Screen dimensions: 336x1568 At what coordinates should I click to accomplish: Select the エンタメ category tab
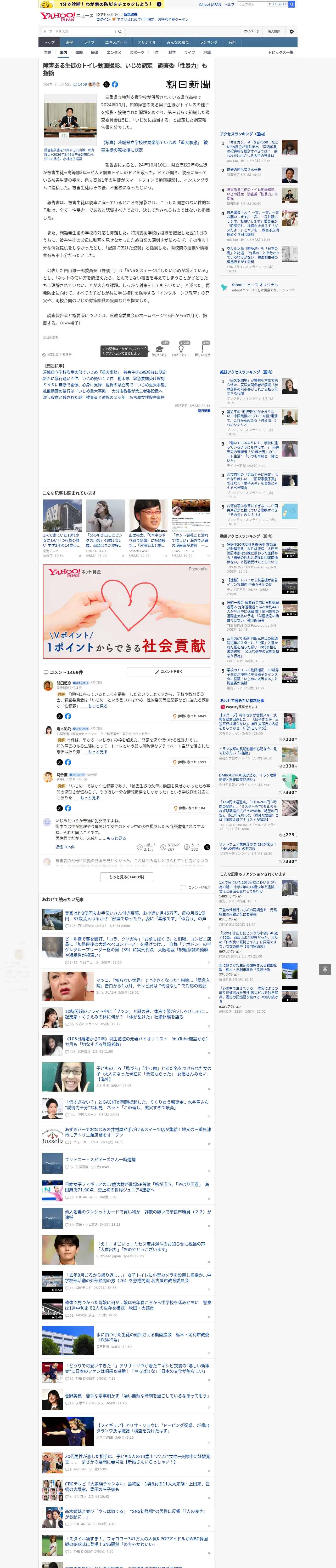point(114,52)
